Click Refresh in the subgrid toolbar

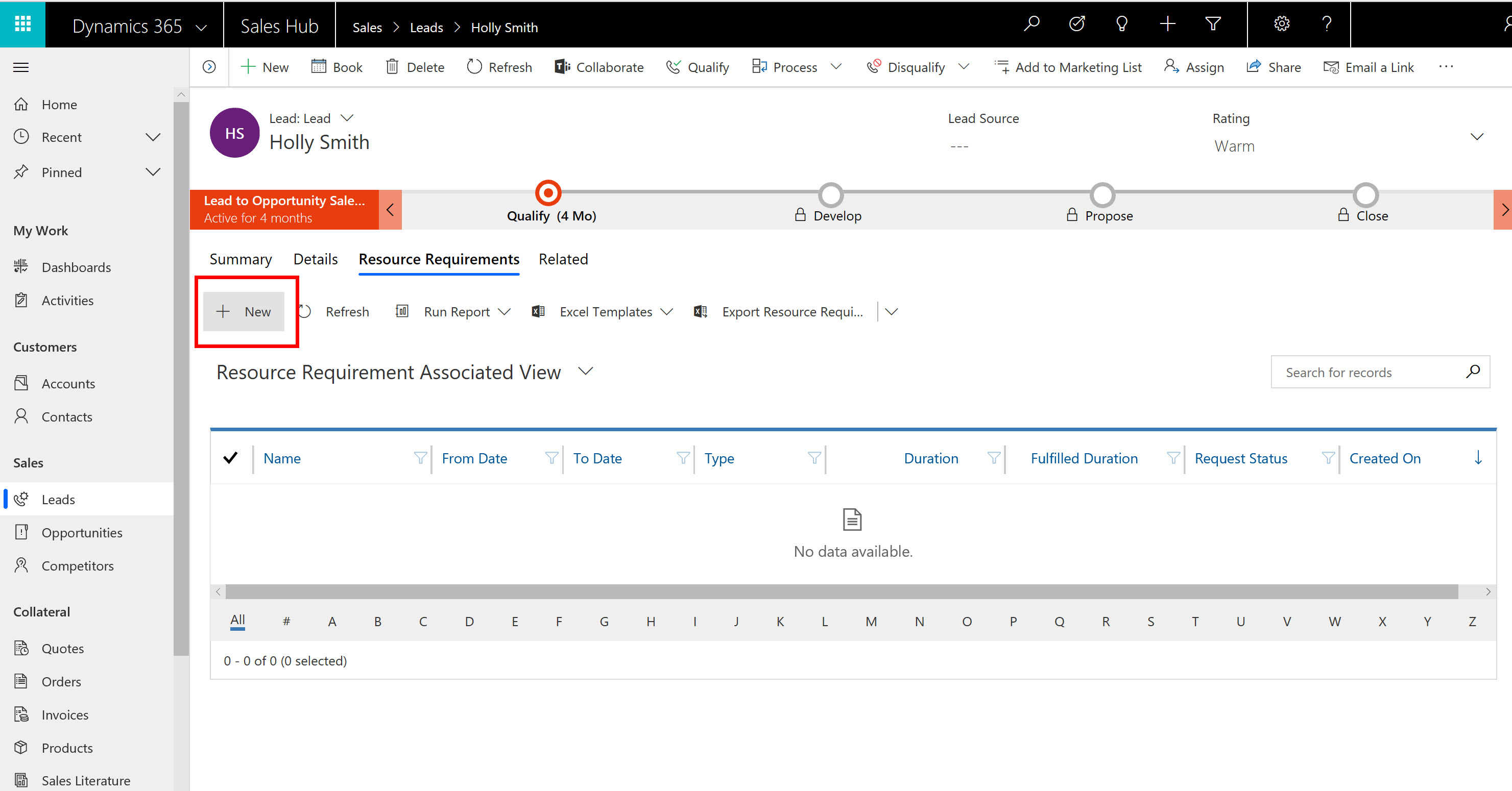pos(334,312)
